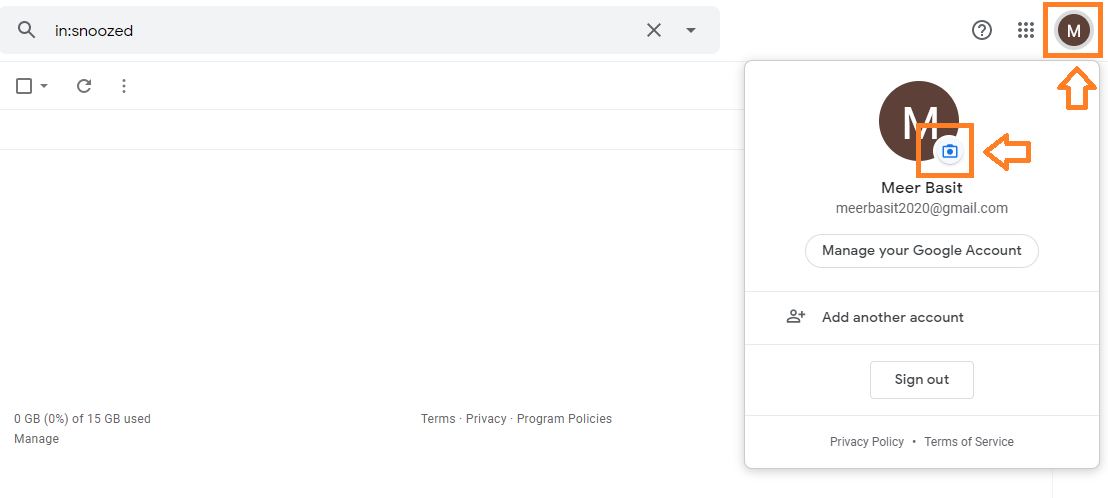The image size is (1108, 498).
Task: Click Manage storage link
Action: pos(37,439)
